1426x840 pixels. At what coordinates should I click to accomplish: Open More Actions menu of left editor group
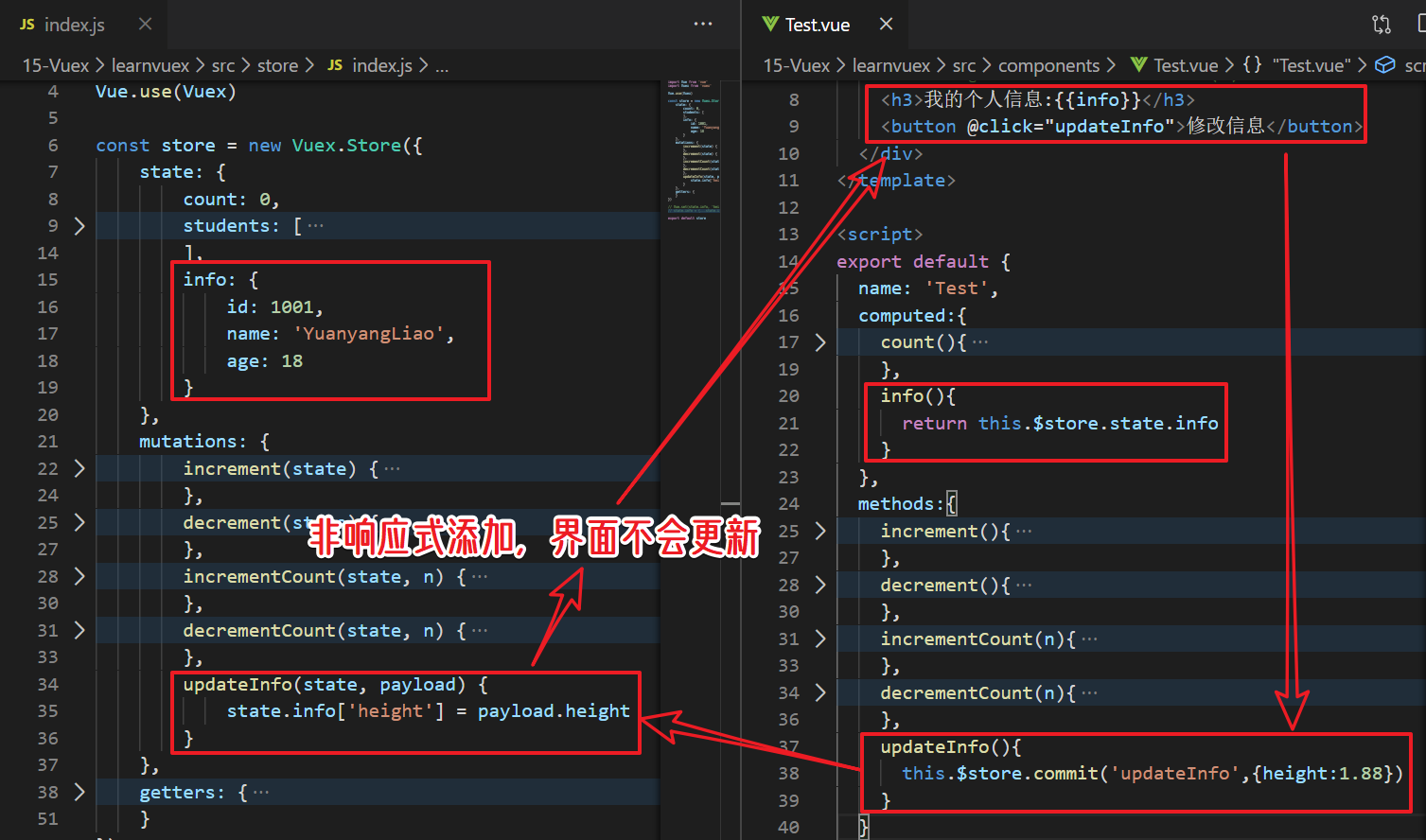(703, 24)
